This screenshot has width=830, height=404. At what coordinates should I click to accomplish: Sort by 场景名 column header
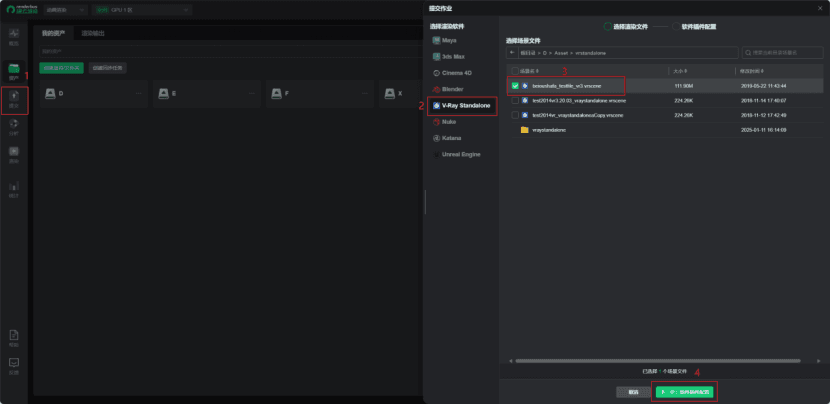pyautogui.click(x=529, y=71)
